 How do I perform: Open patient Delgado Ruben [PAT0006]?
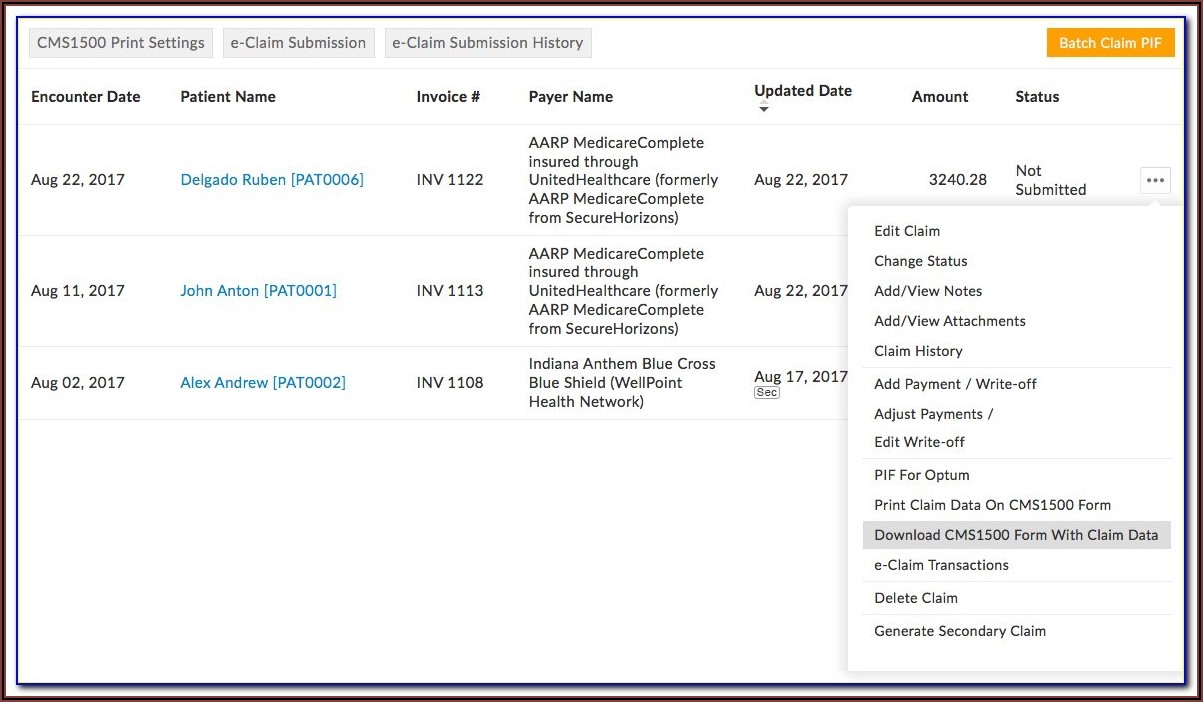coord(272,180)
